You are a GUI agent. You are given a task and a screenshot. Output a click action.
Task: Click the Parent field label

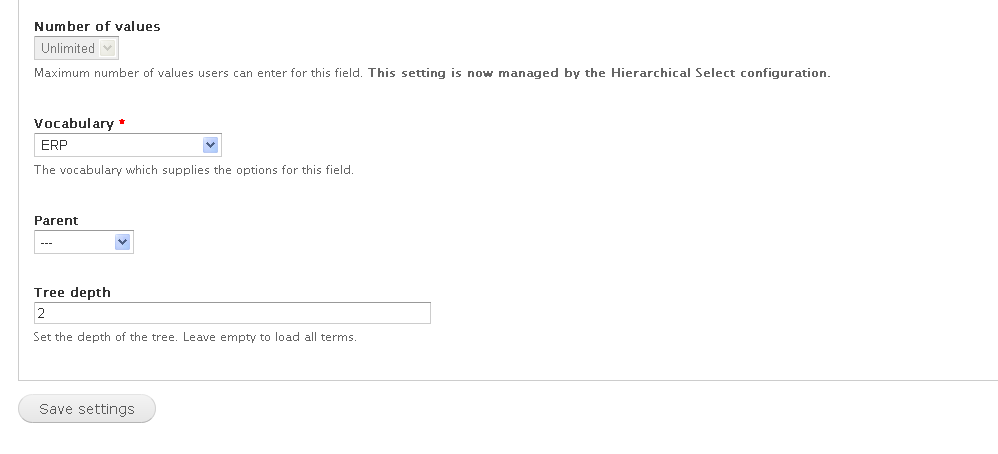[56, 220]
